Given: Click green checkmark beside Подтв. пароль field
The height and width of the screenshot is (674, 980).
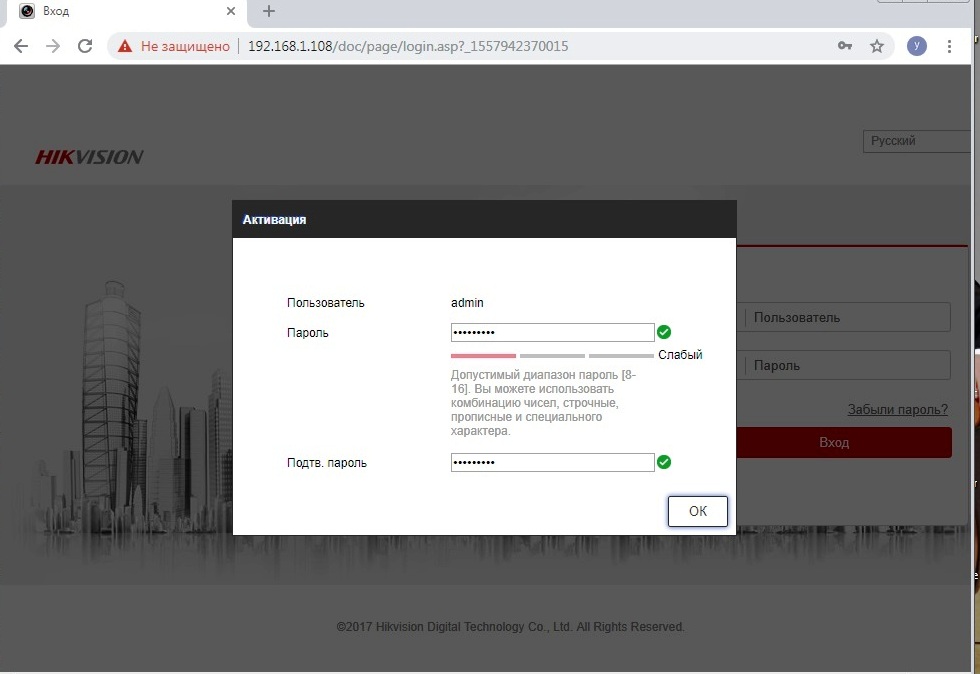Looking at the screenshot, I should pyautogui.click(x=664, y=462).
